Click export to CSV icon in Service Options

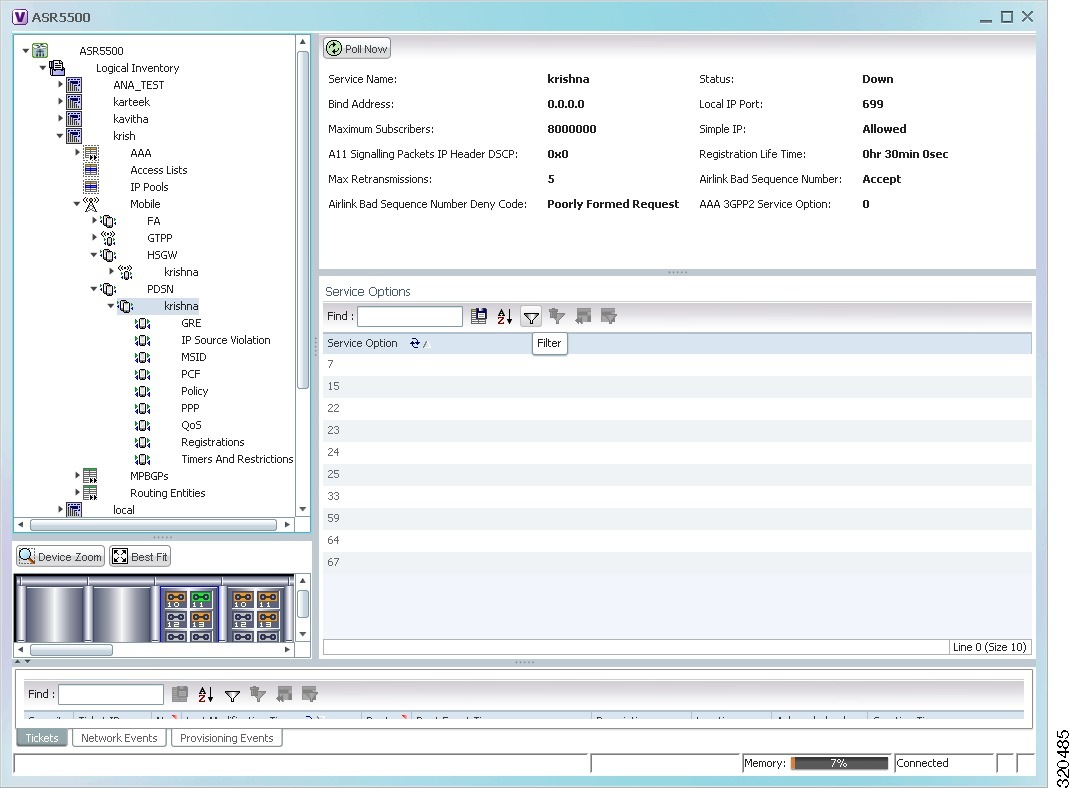(x=479, y=316)
